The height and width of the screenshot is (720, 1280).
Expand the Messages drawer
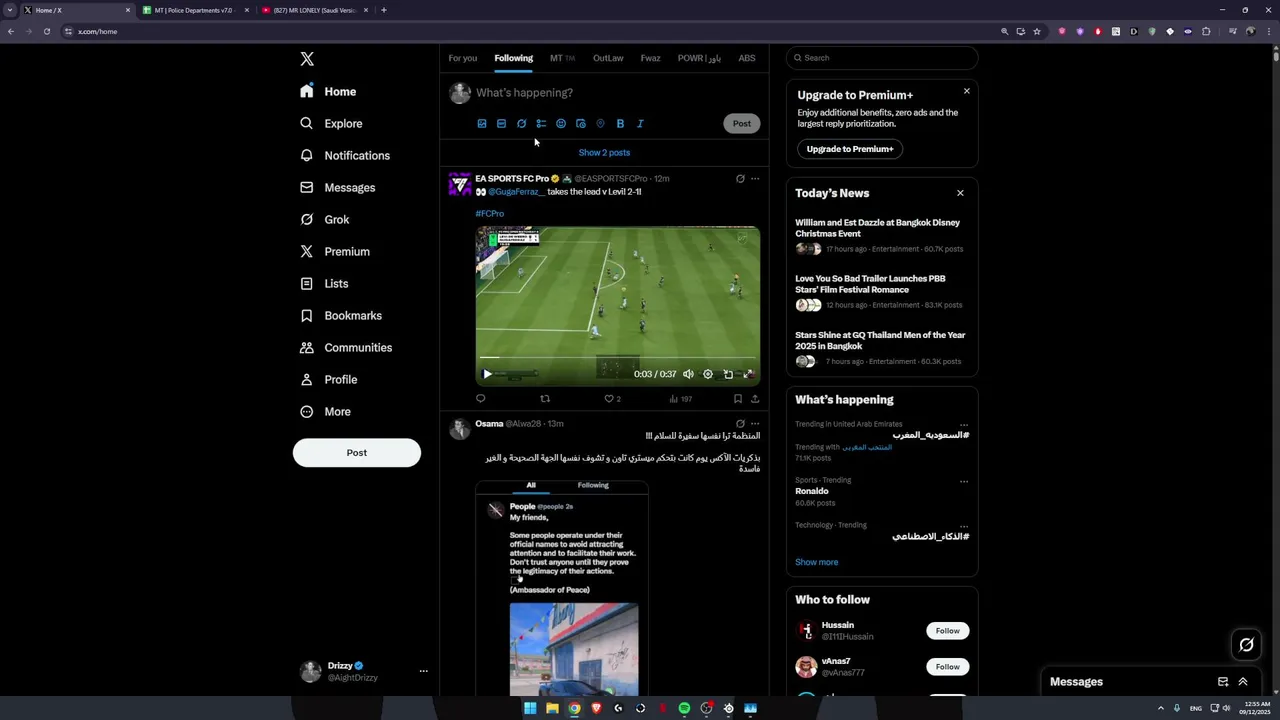(x=1243, y=682)
